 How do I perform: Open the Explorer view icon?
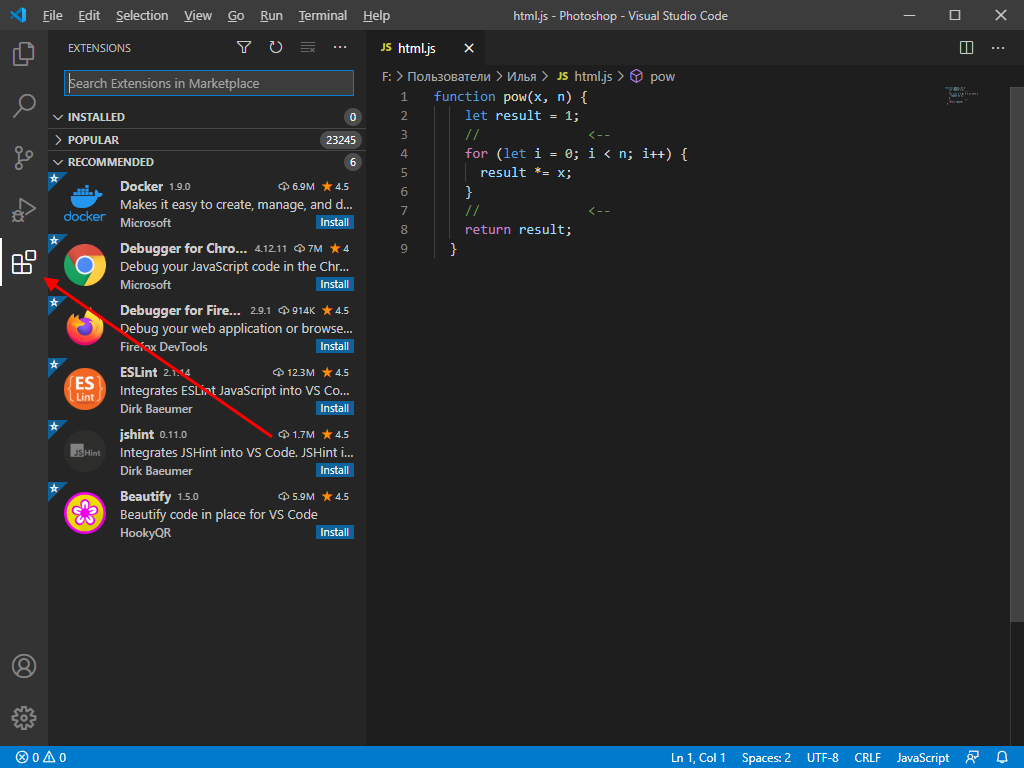(23, 55)
